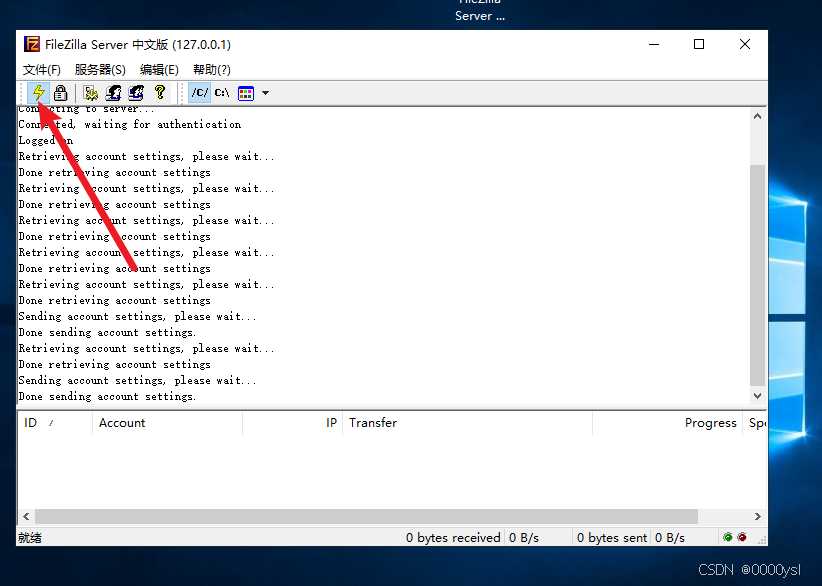This screenshot has height=586, width=822.
Task: Click the horizontal scrollbar left arrow
Action: point(26,516)
